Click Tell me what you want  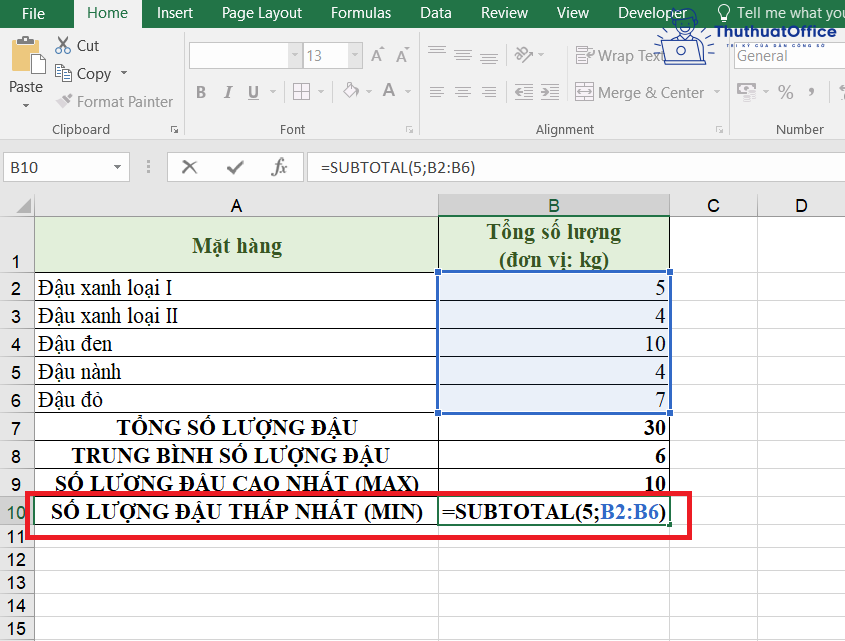click(780, 13)
